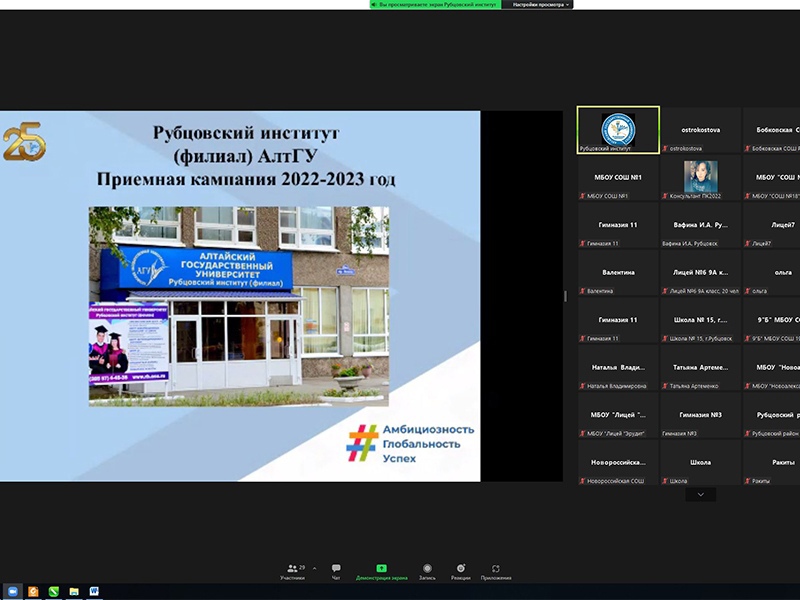Screen dimensions: 800x600
Task: Select the Консультант ПК2022 photo tile
Action: tap(701, 178)
